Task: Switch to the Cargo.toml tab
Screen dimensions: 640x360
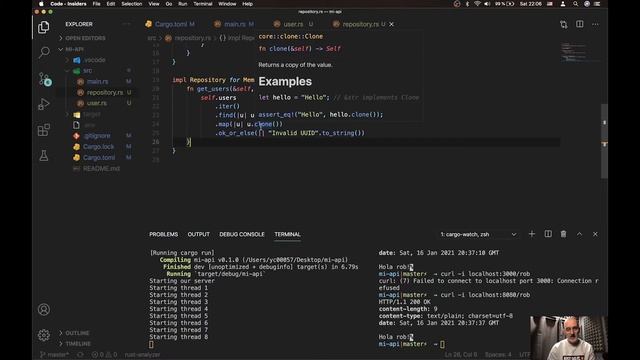Action: click(170, 24)
